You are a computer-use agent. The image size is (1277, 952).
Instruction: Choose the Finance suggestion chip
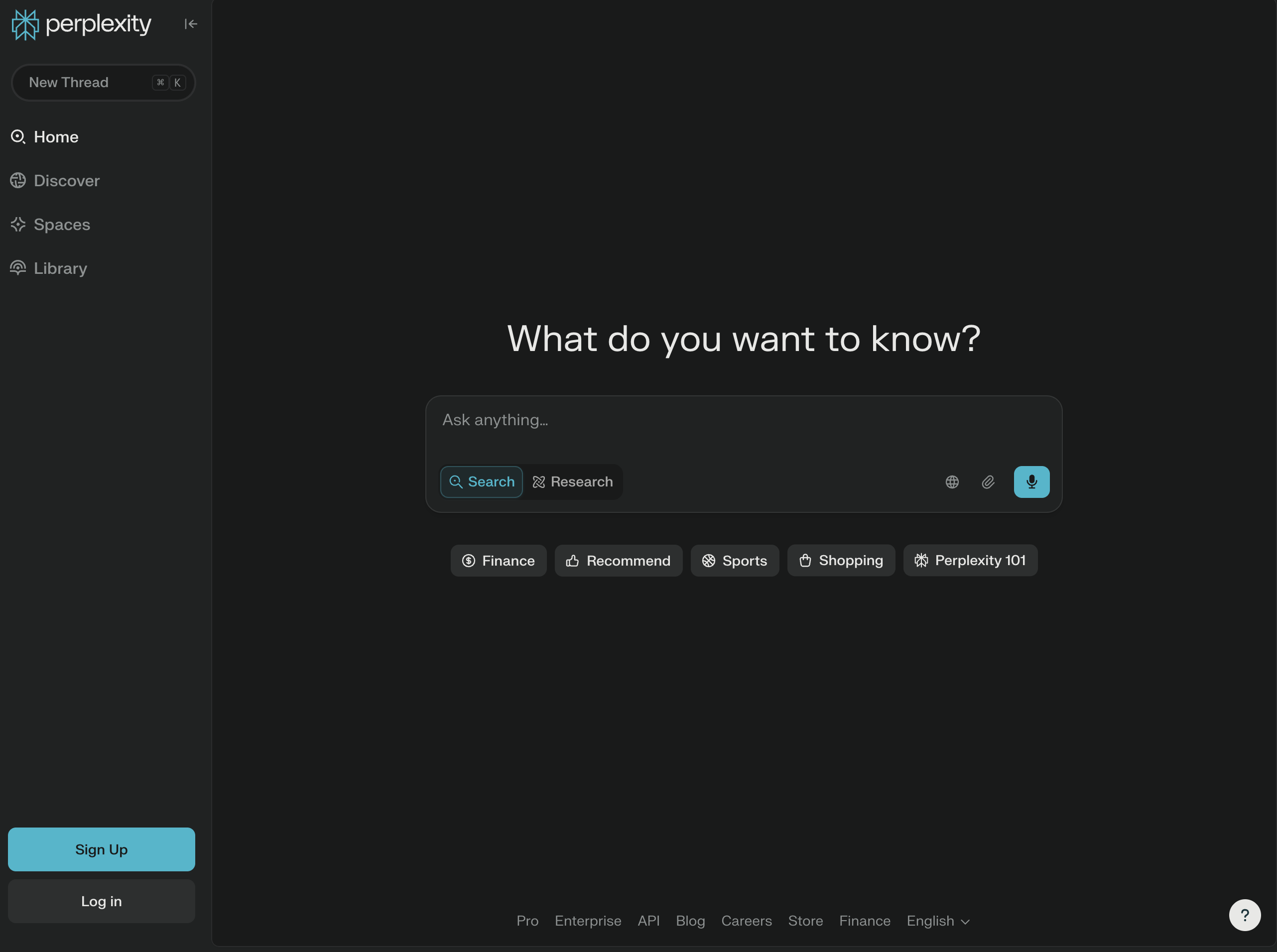click(x=499, y=561)
